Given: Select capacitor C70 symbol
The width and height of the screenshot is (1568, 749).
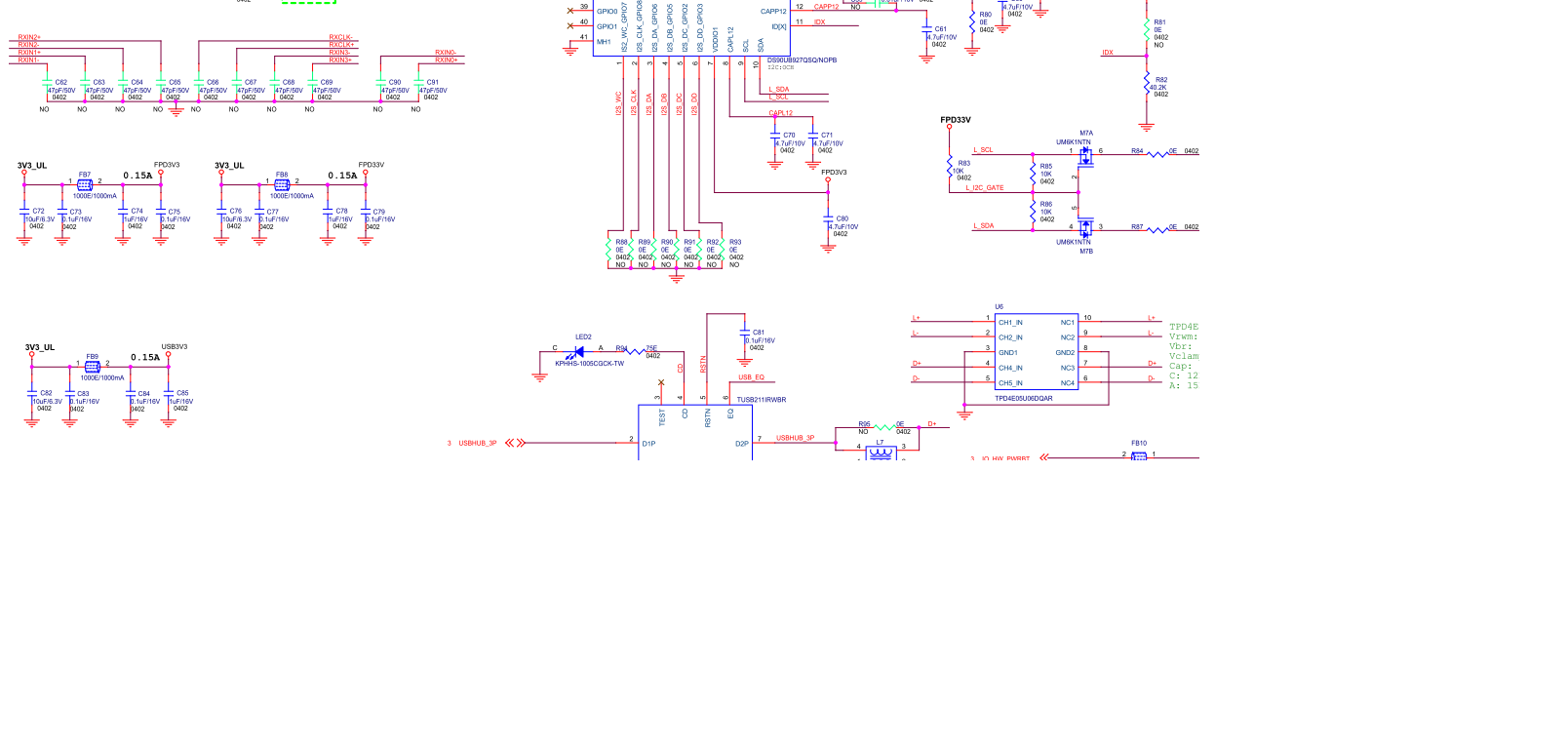Looking at the screenshot, I should (775, 136).
